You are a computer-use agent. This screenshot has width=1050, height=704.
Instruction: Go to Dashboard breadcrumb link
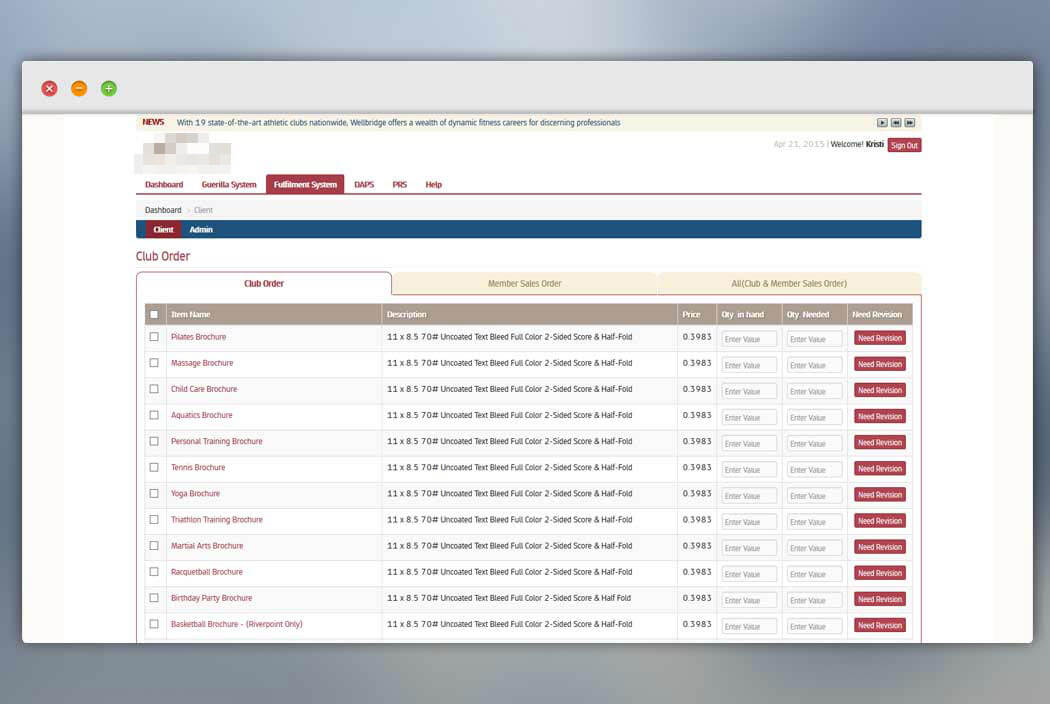[163, 210]
